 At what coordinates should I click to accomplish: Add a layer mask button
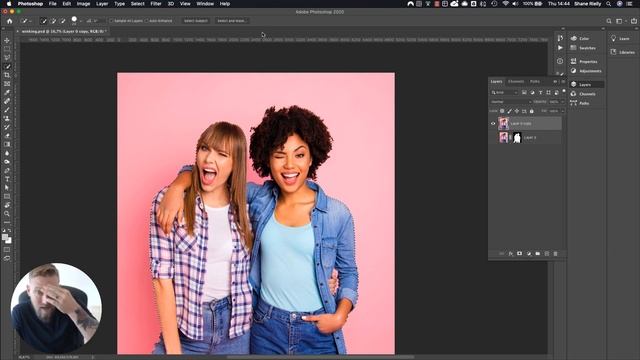point(519,253)
